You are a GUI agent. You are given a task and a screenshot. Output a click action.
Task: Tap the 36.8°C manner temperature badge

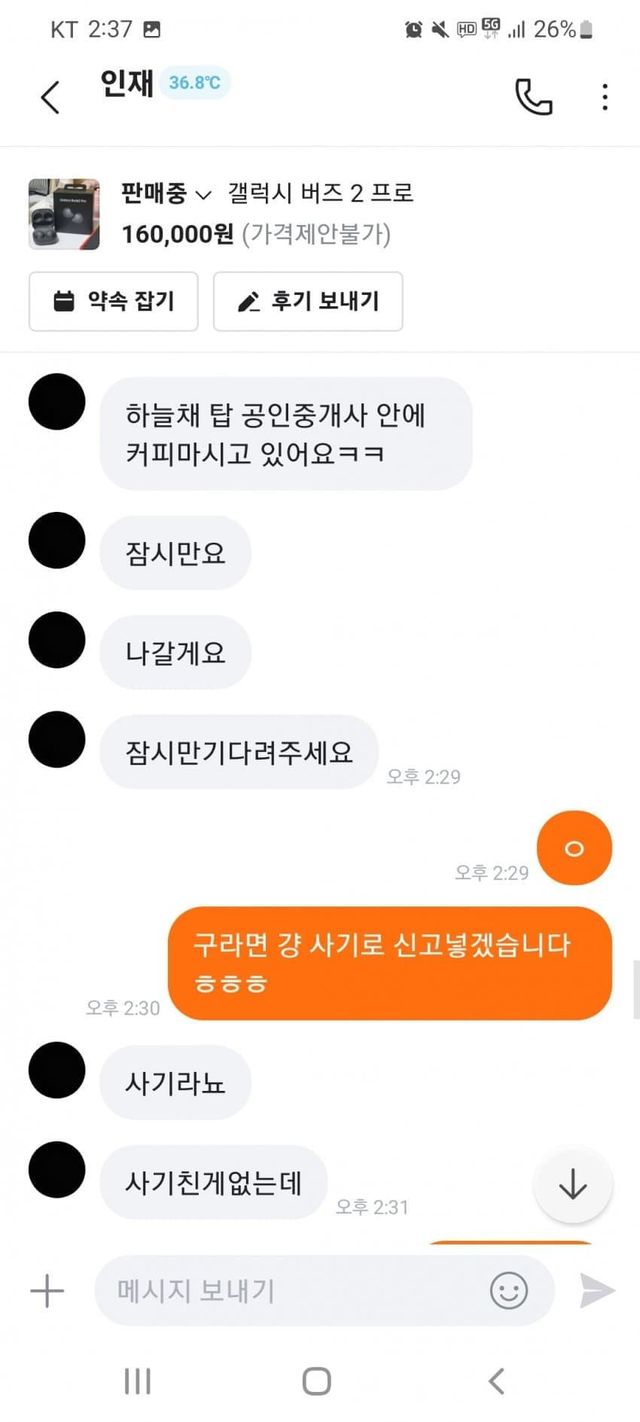point(194,83)
